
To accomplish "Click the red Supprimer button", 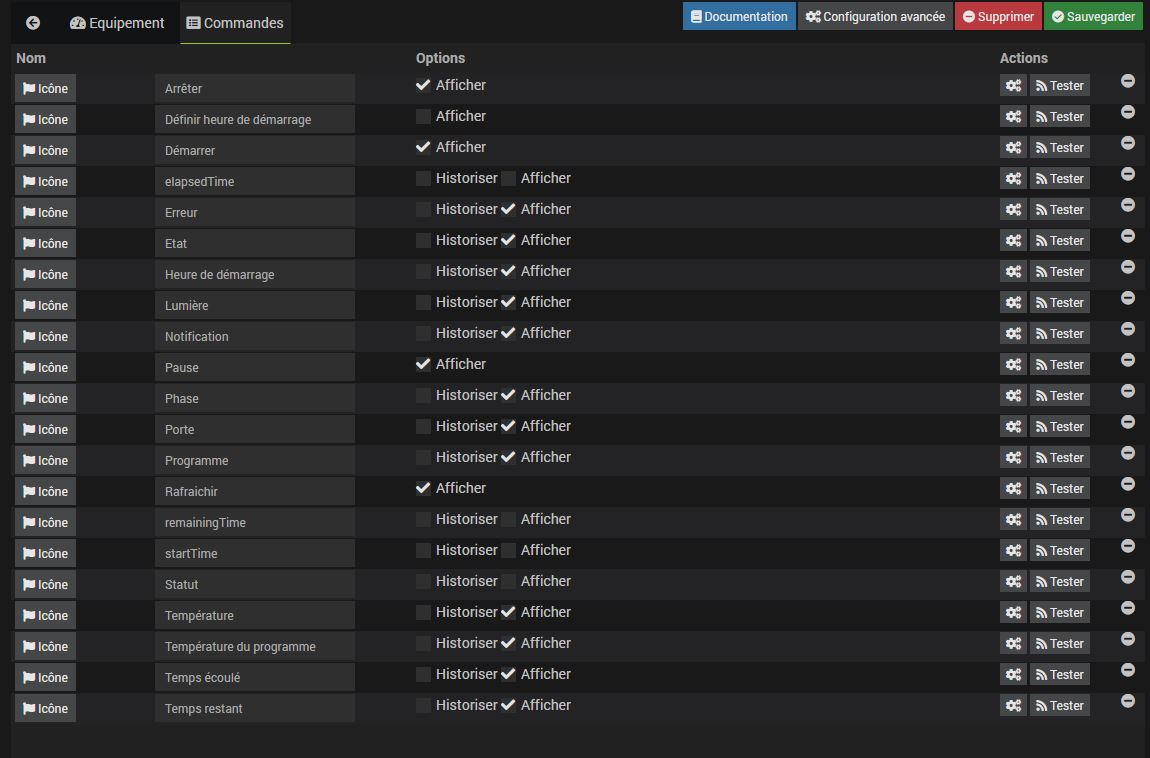I will point(998,16).
